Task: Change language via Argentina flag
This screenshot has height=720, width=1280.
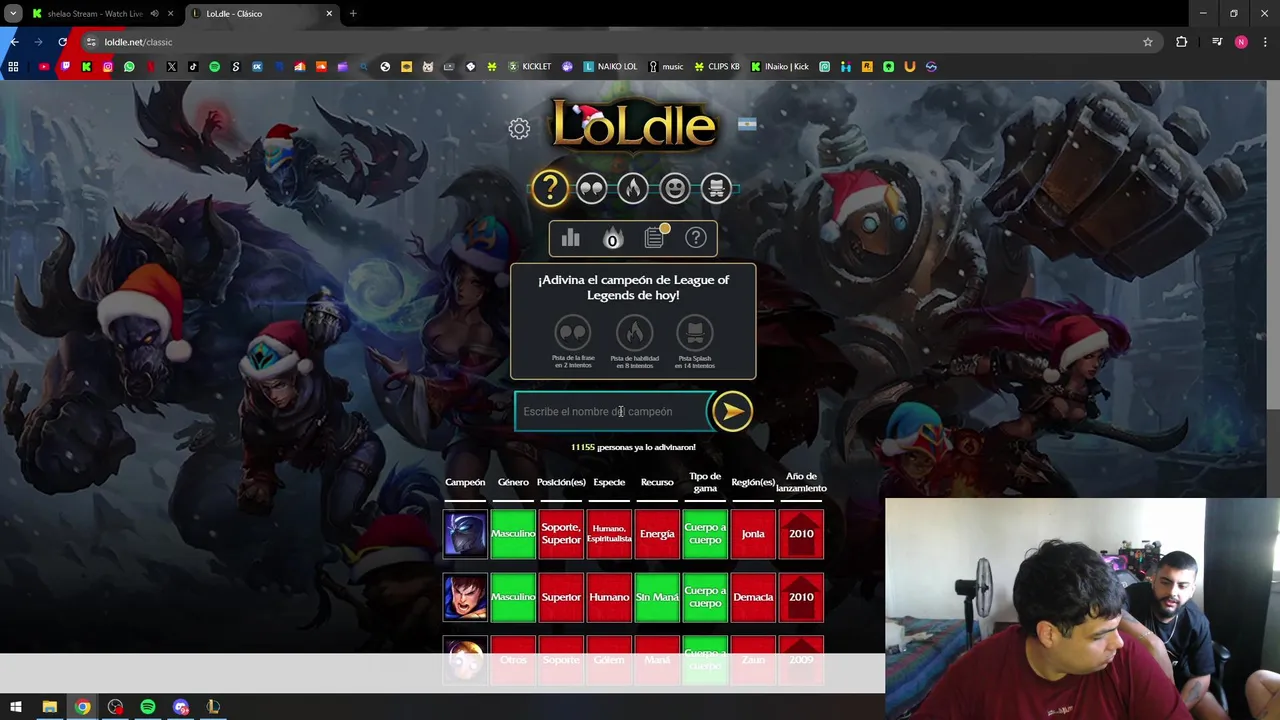Action: pos(747,124)
